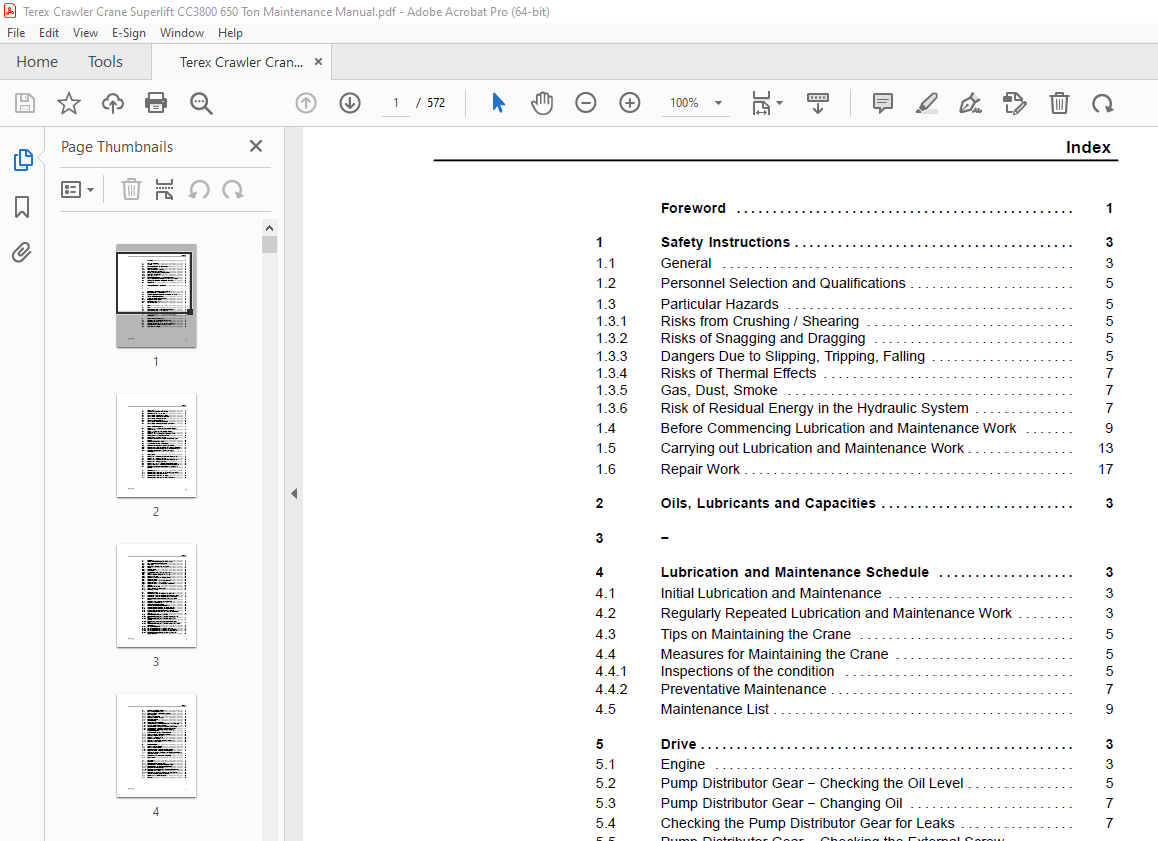The image size is (1158, 841).
Task: Open the find text magnifier
Action: pyautogui.click(x=201, y=103)
